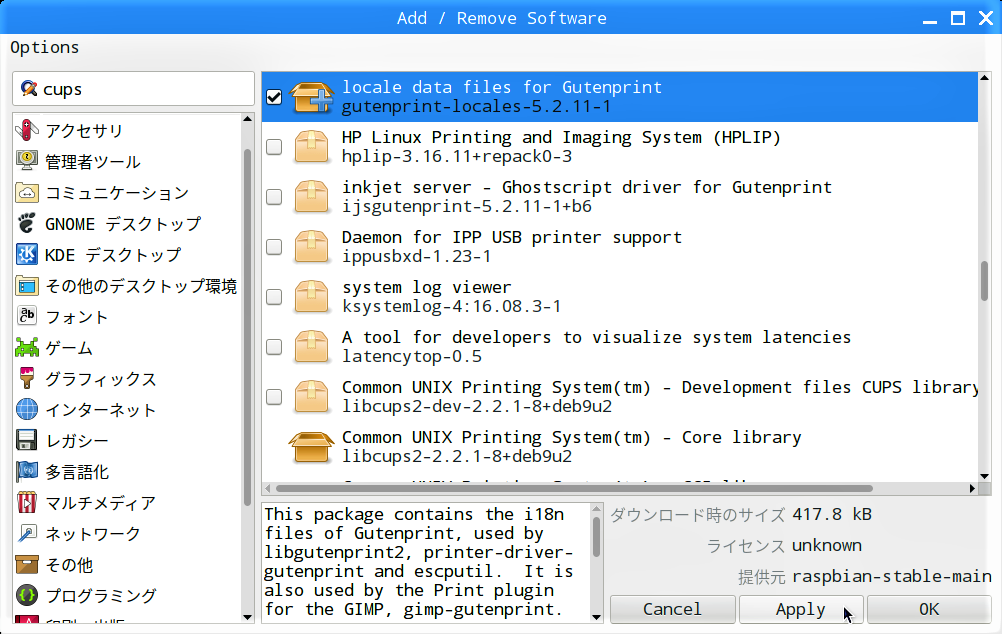Viewport: 1002px width, 634px height.
Task: Select the 多言語化 flag icon
Action: (27, 472)
